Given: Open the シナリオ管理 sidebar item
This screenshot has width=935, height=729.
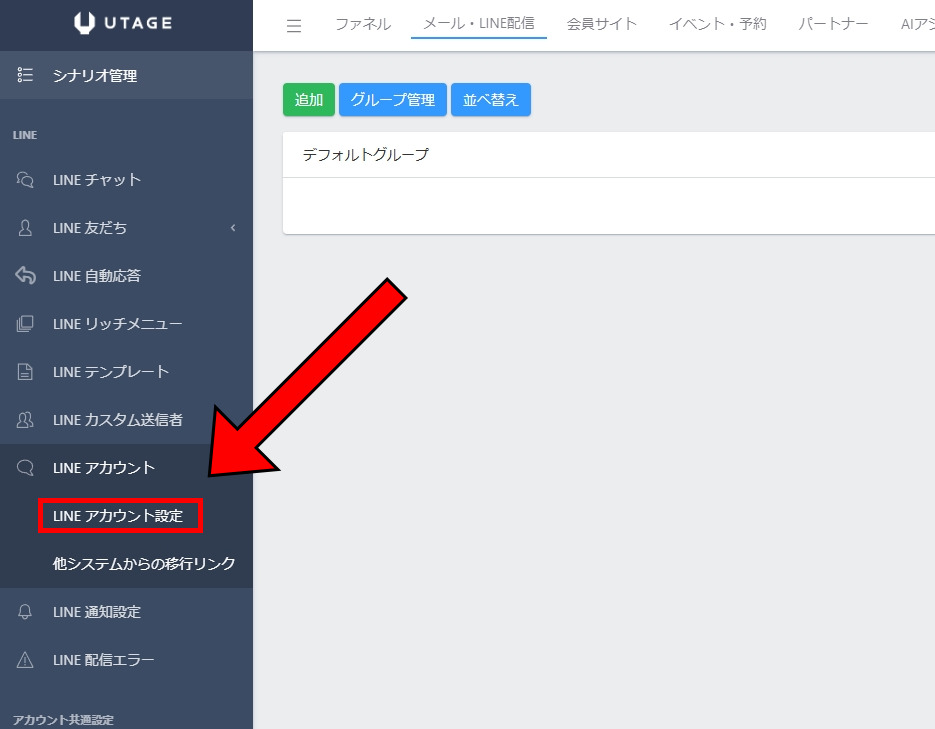Looking at the screenshot, I should click(95, 75).
